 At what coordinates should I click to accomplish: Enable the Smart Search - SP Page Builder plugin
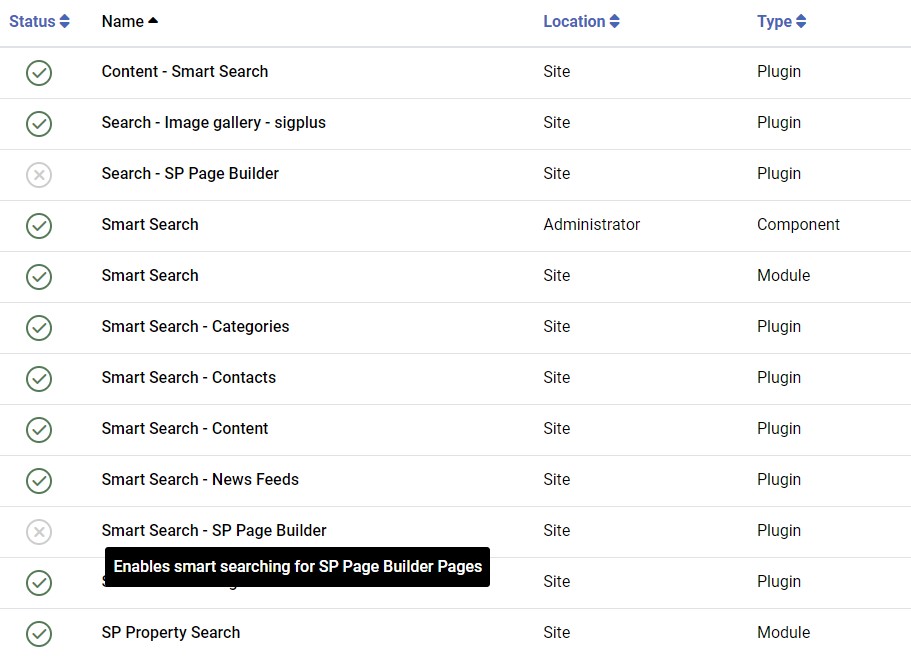pyautogui.click(x=39, y=531)
